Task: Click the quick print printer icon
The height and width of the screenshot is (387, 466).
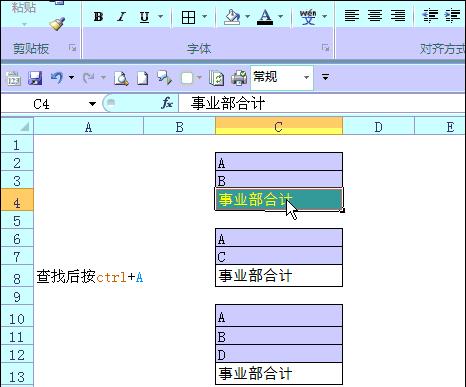Action: pos(239,78)
